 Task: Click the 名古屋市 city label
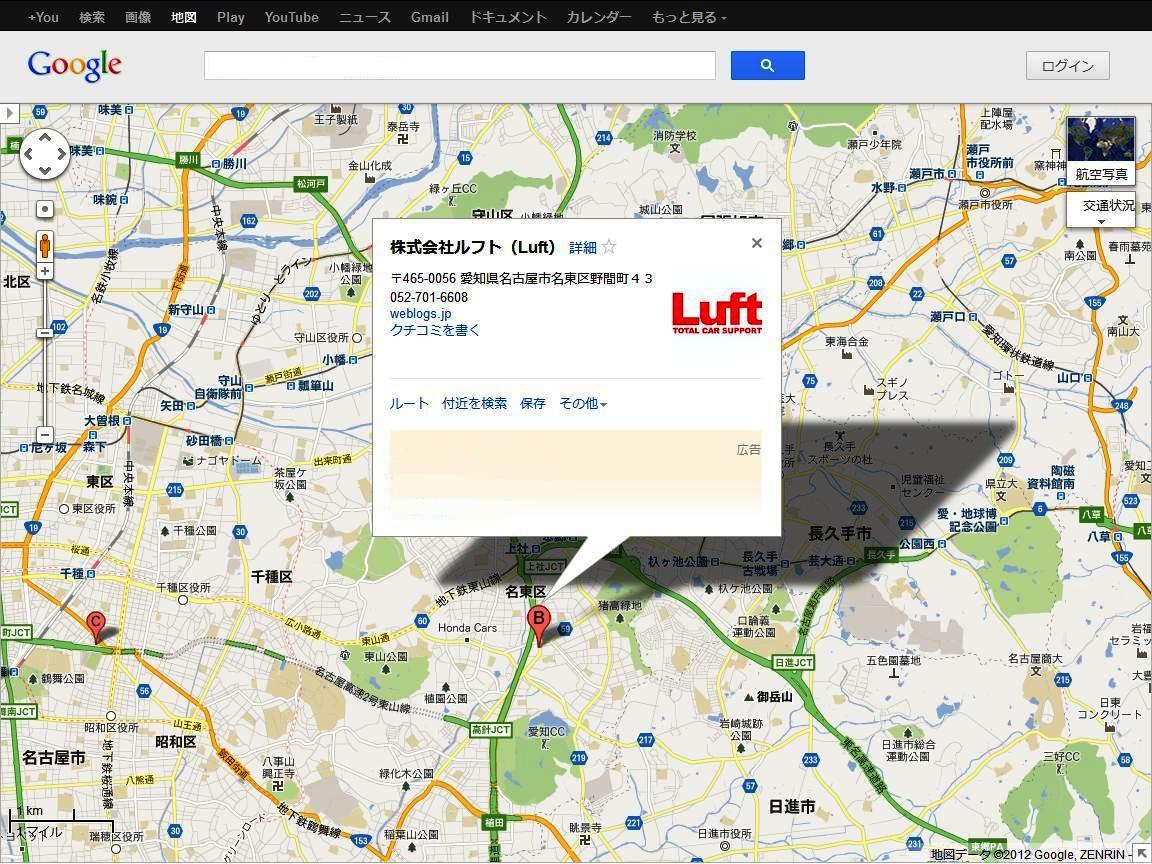(x=54, y=757)
